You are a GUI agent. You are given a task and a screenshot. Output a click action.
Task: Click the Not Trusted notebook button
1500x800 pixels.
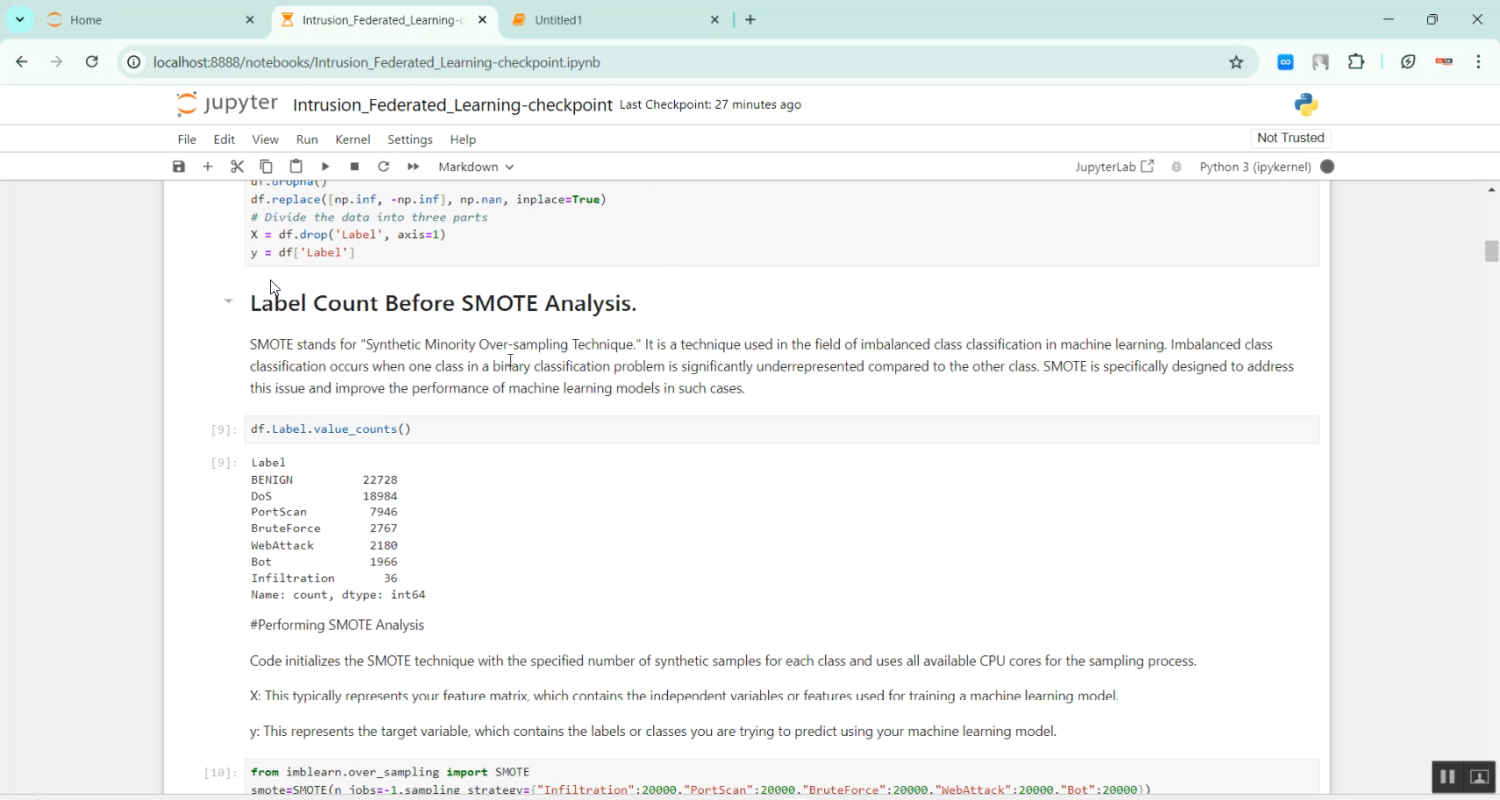(x=1290, y=138)
